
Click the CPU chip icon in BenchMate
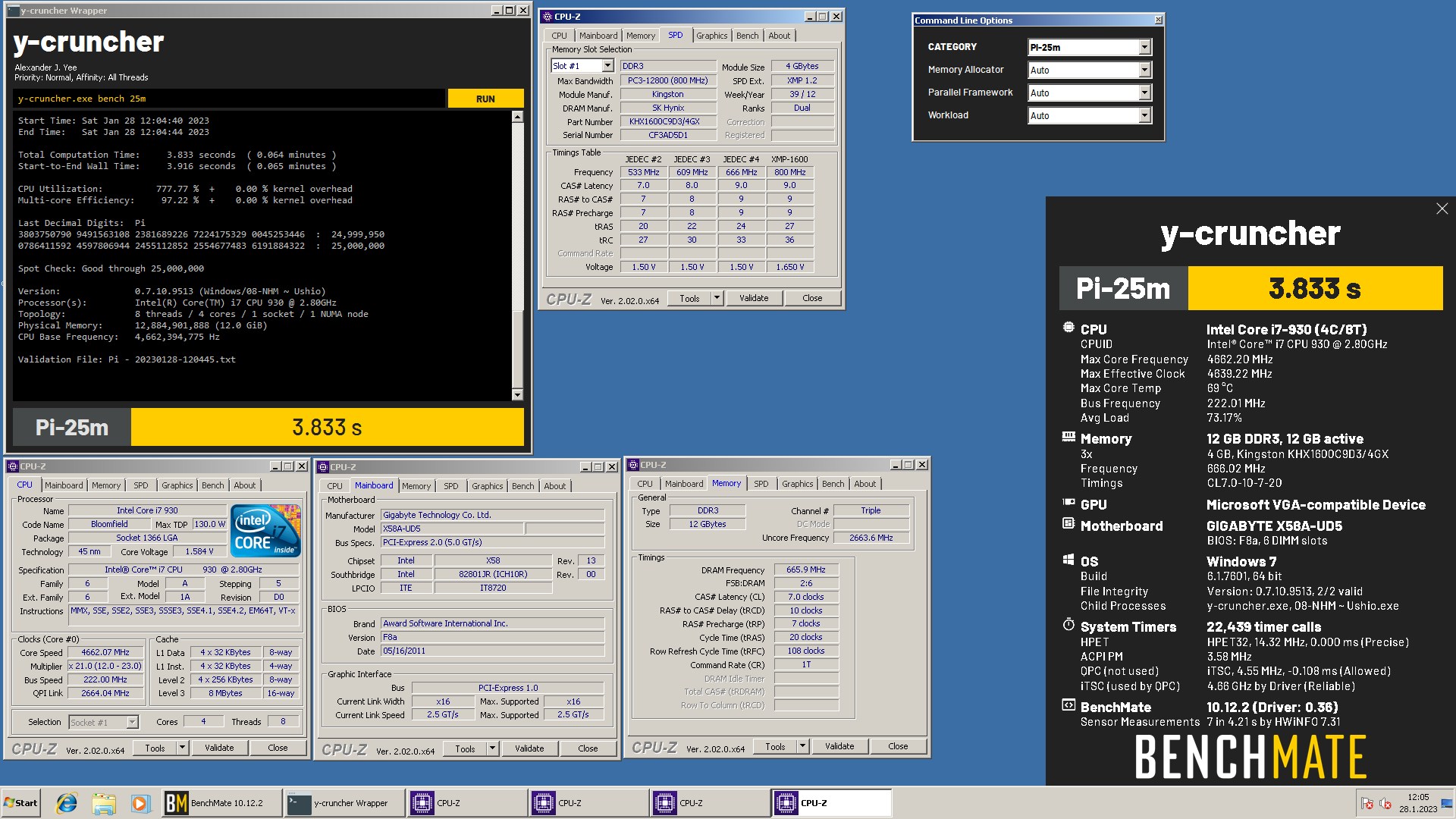1068,328
